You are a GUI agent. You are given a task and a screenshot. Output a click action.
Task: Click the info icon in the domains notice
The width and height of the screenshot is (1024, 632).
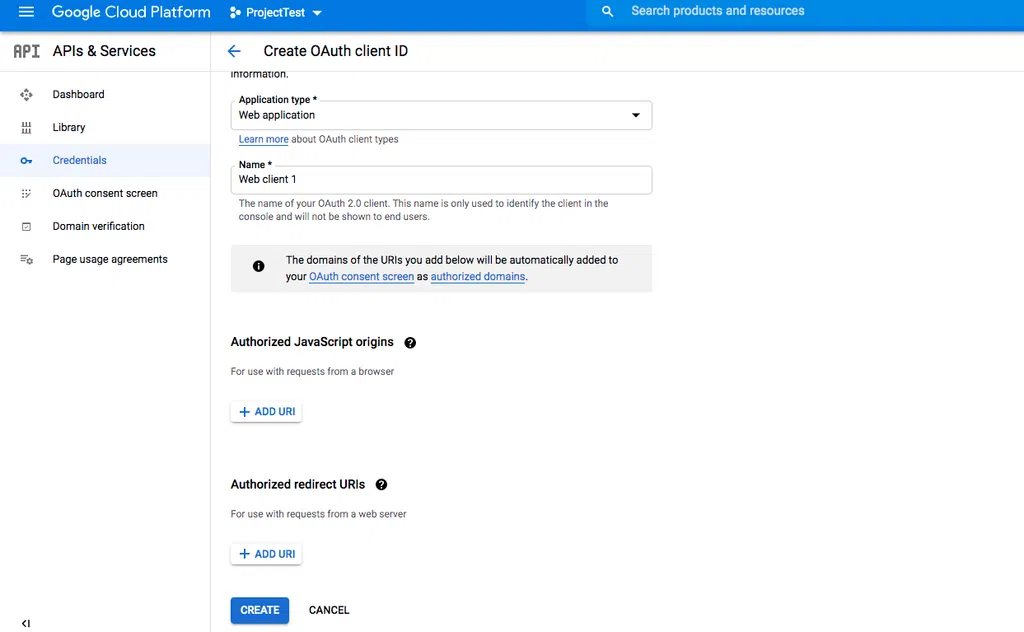click(x=259, y=266)
